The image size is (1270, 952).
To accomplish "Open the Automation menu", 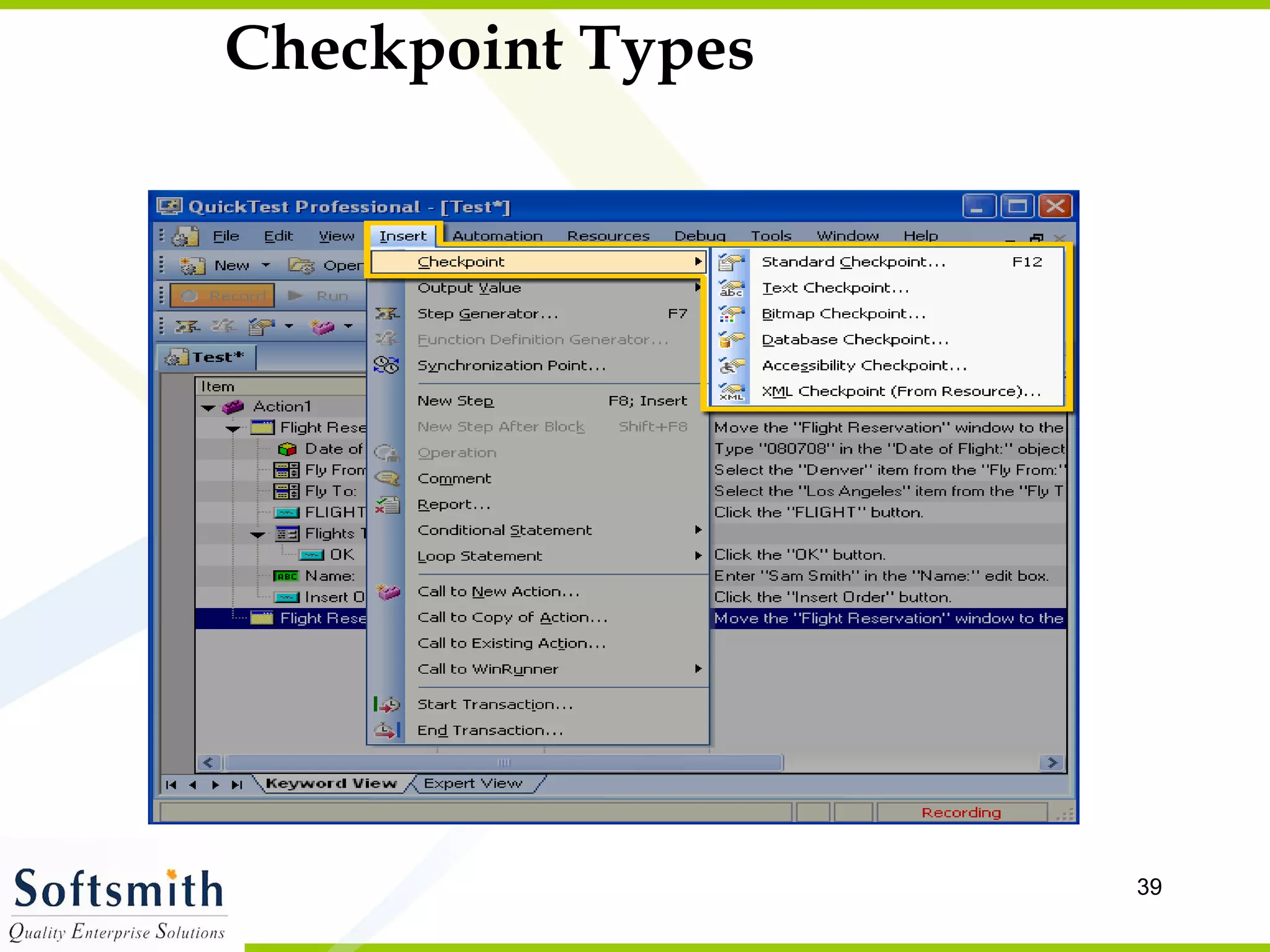I will pos(497,236).
